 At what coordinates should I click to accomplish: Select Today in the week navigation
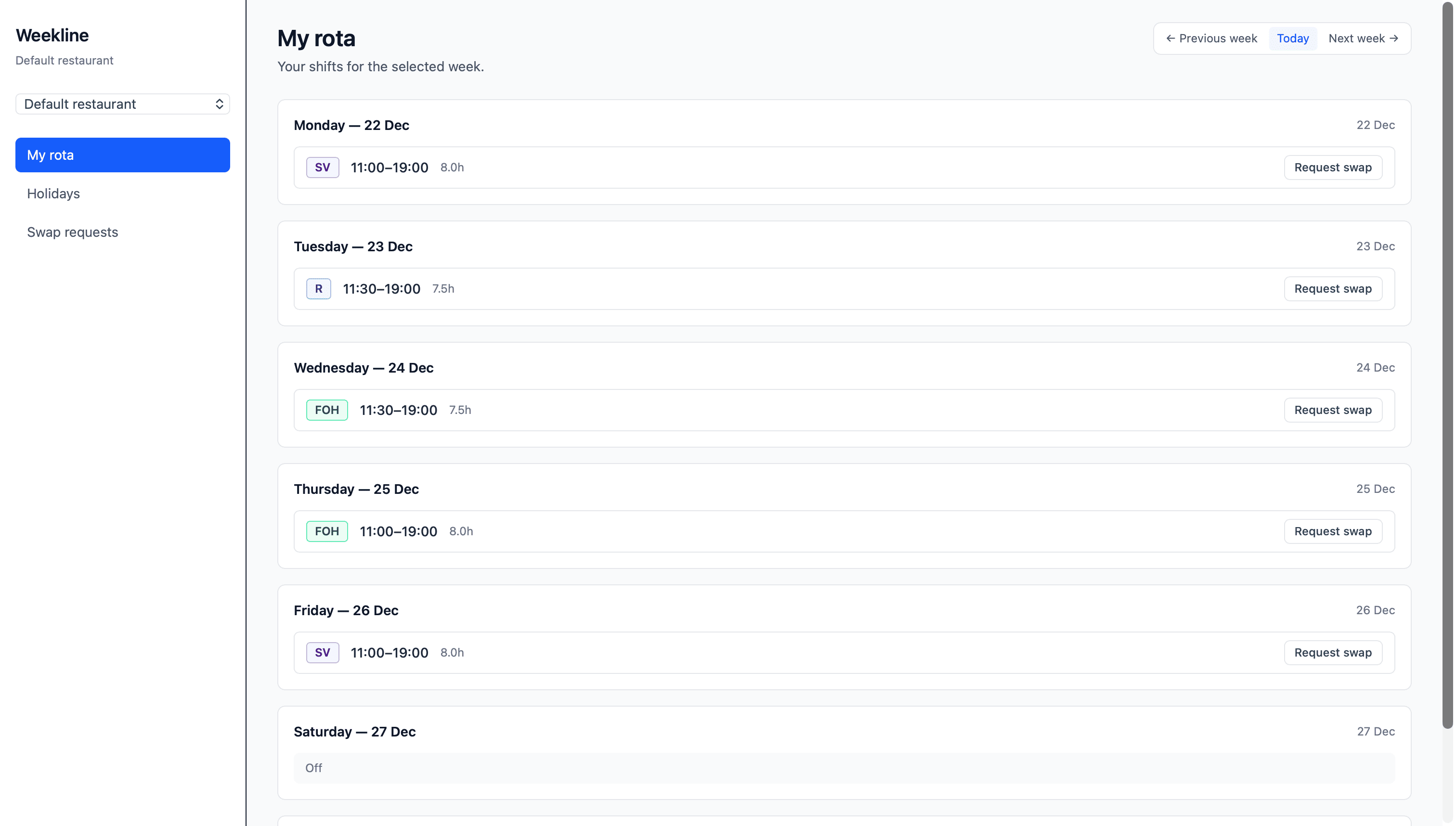(x=1293, y=38)
